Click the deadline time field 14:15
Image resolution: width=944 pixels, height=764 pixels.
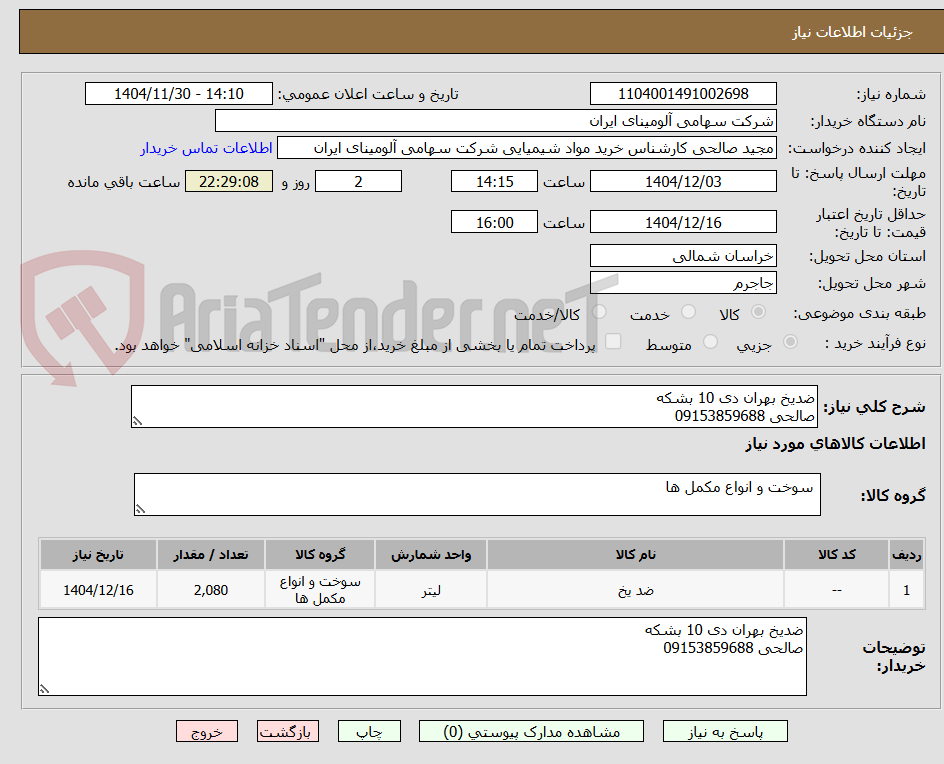tap(494, 181)
